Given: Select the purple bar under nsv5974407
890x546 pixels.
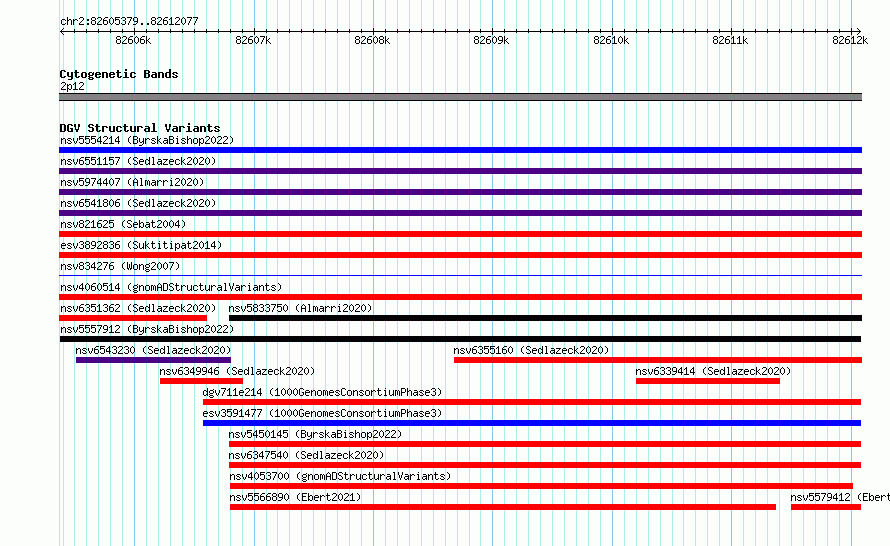Looking at the screenshot, I should pyautogui.click(x=460, y=192).
